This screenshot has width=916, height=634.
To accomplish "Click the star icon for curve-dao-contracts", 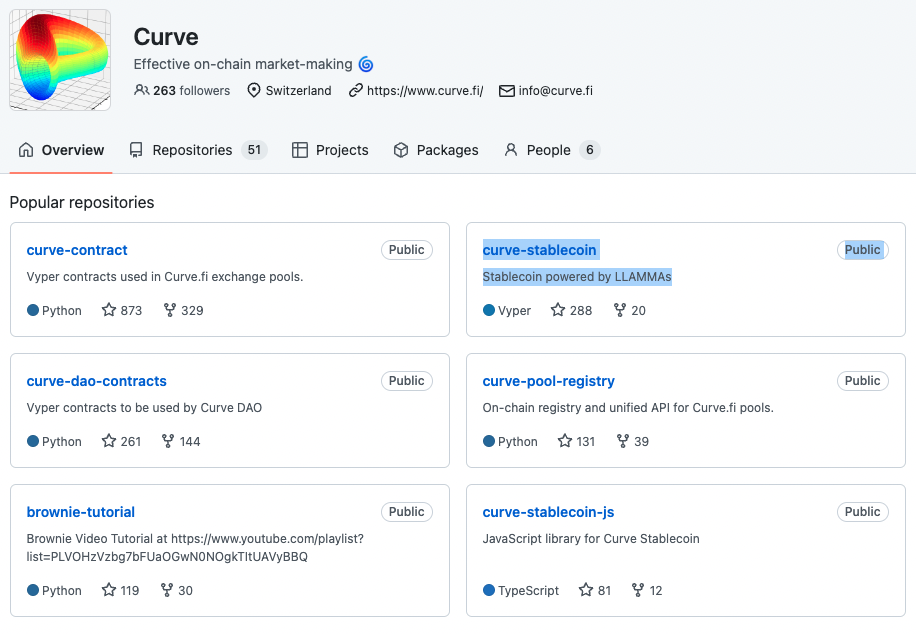I will coord(109,441).
